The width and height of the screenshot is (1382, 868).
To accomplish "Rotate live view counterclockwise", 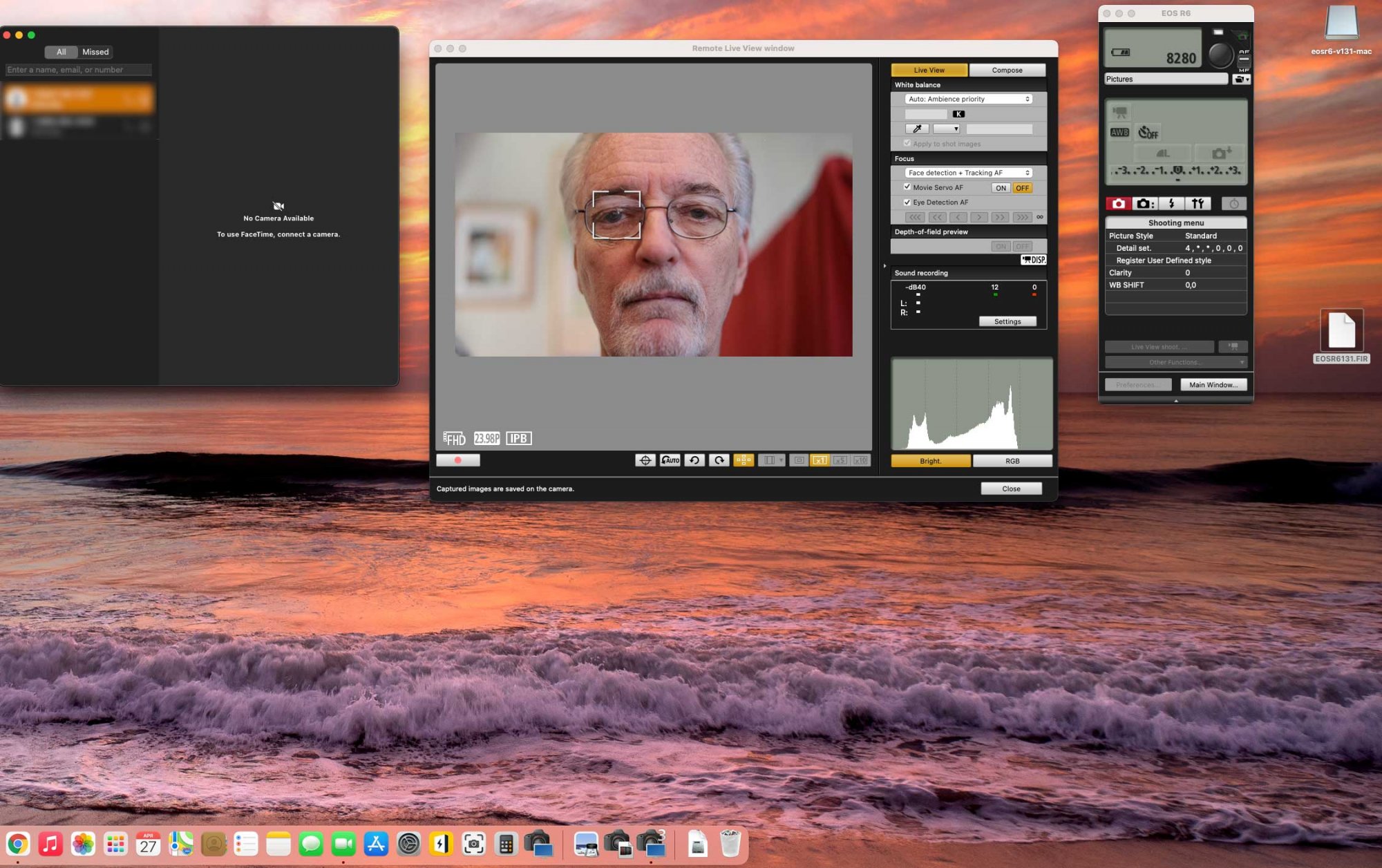I will coord(694,460).
